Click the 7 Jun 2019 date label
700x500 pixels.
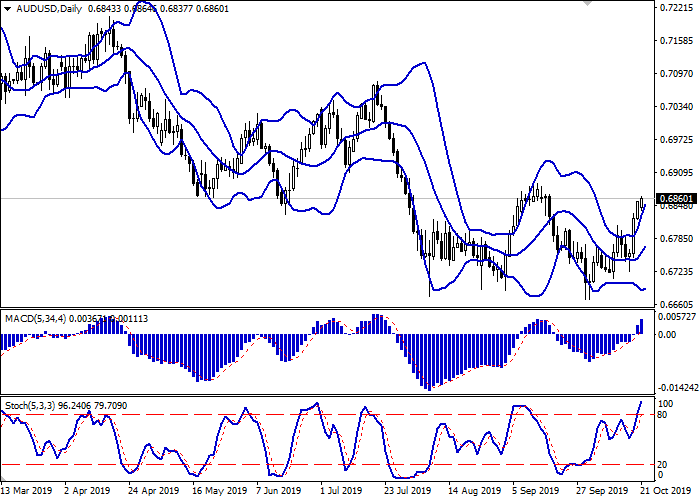[279, 491]
